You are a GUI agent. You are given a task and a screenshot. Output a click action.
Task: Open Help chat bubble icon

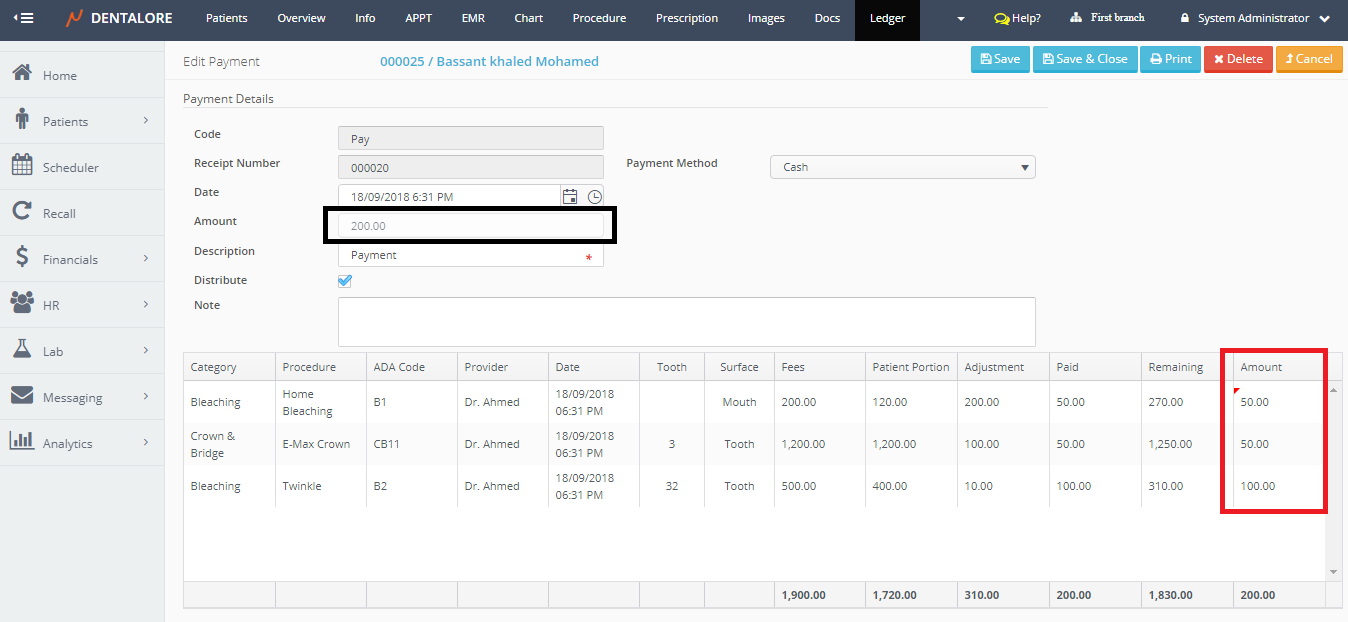(x=1001, y=19)
